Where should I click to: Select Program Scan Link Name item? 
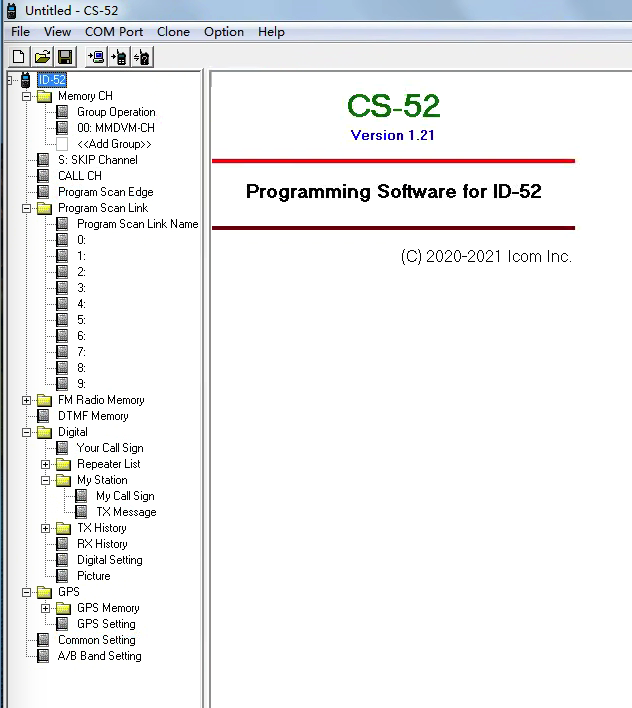pos(138,224)
